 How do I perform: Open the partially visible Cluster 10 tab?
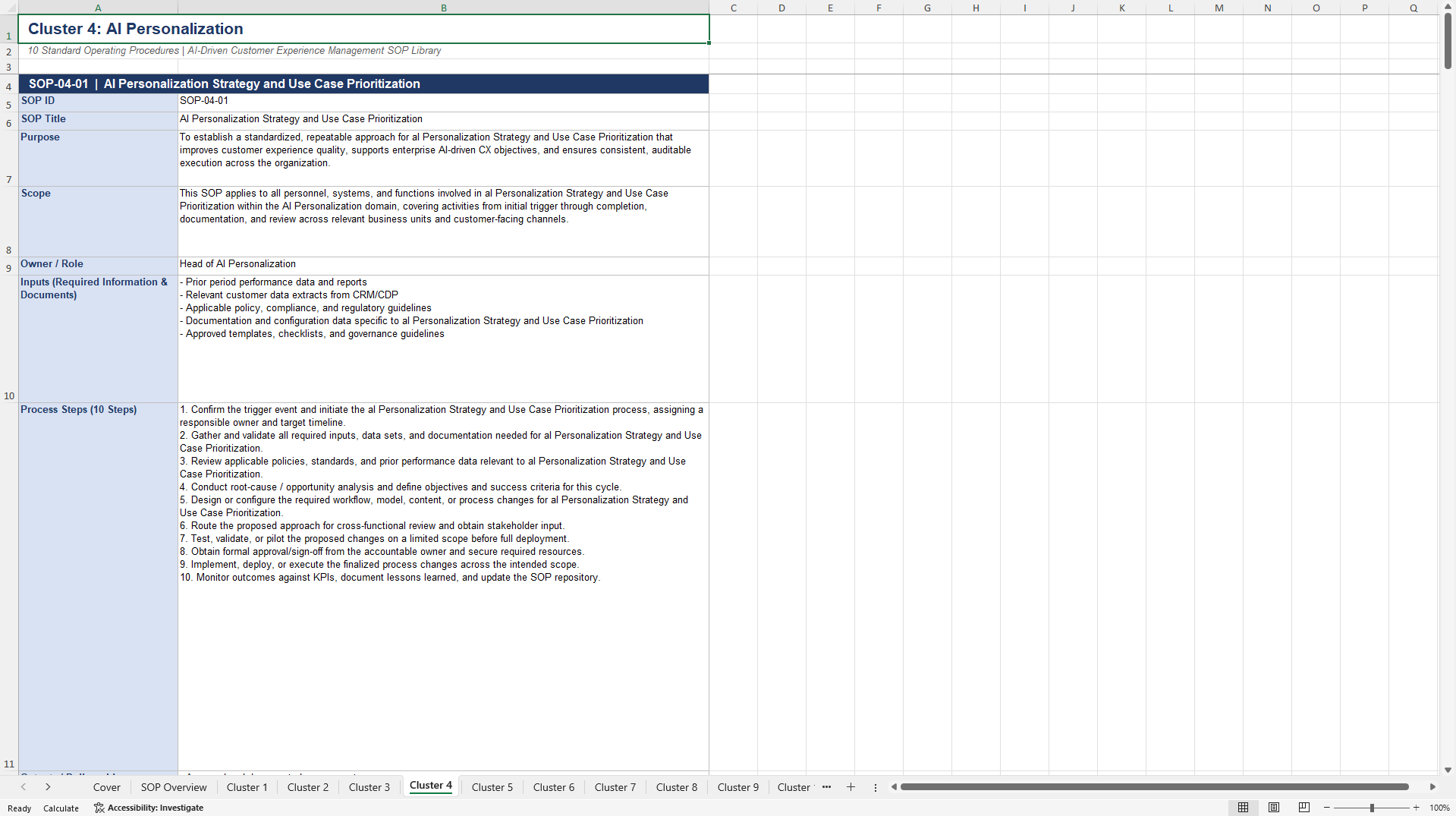794,787
